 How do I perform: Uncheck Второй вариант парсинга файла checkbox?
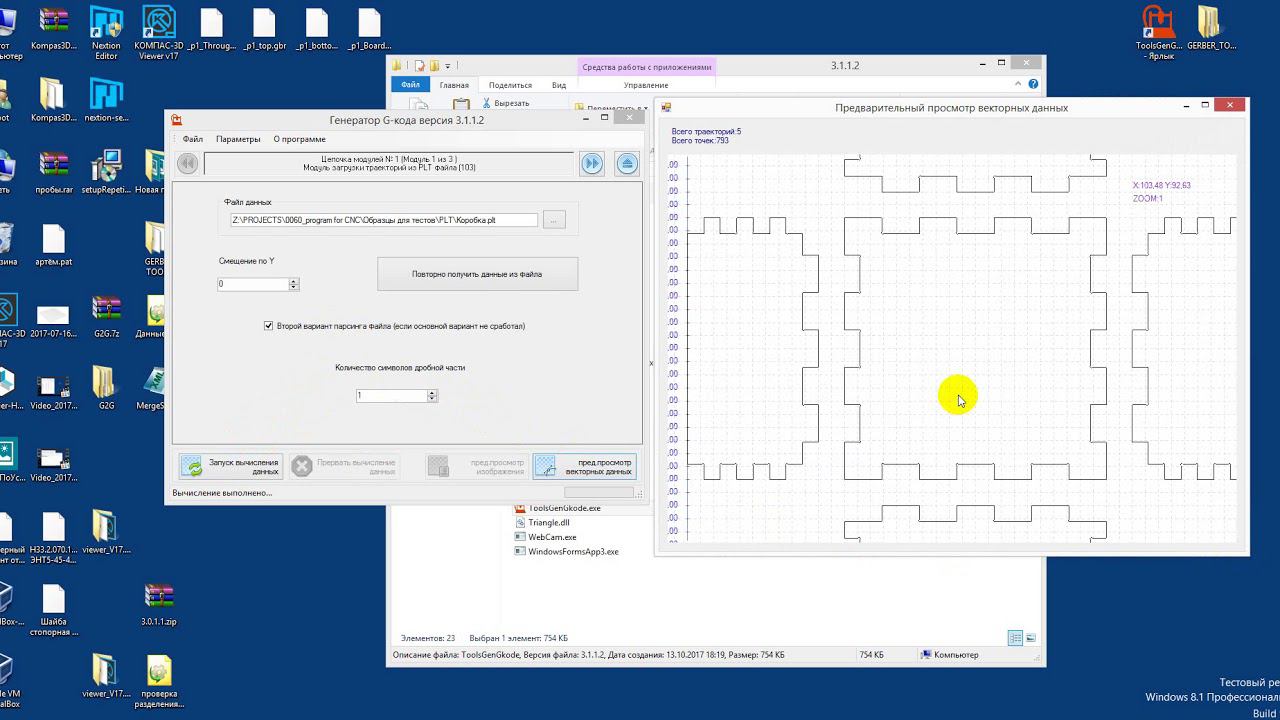(268, 326)
